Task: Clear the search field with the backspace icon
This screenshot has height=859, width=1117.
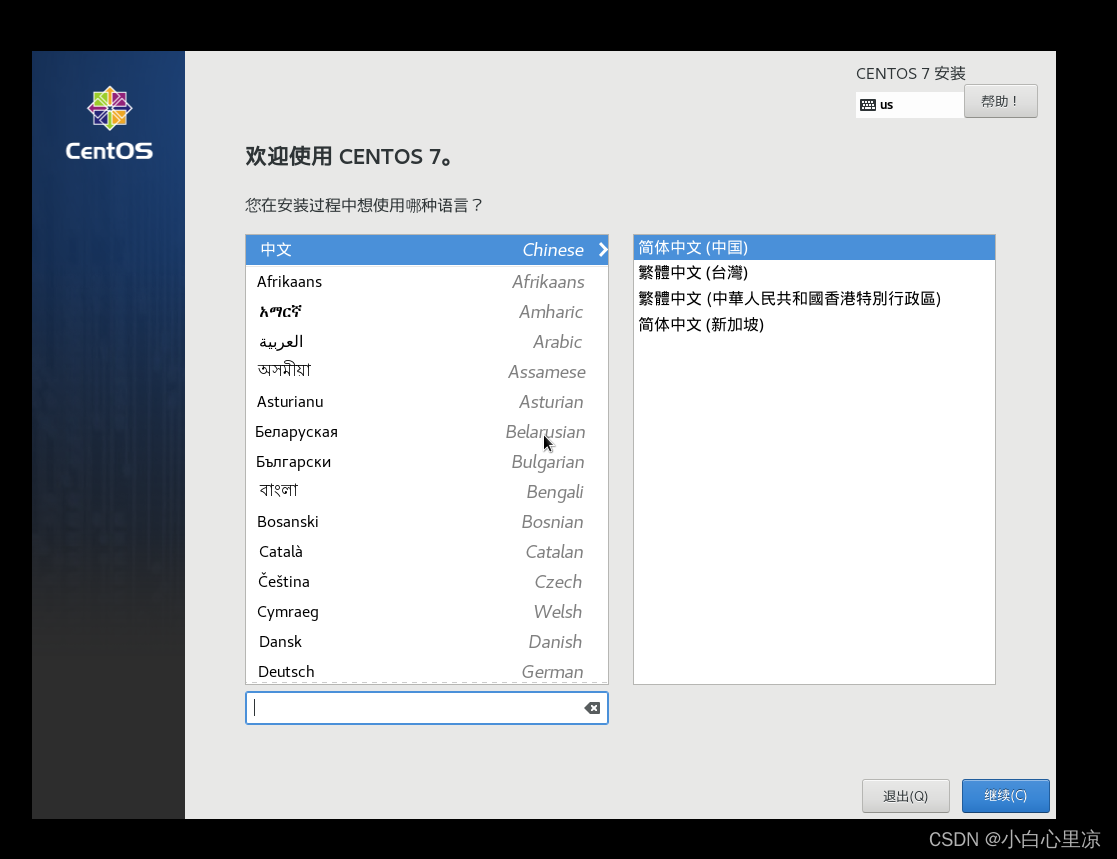Action: coord(592,708)
